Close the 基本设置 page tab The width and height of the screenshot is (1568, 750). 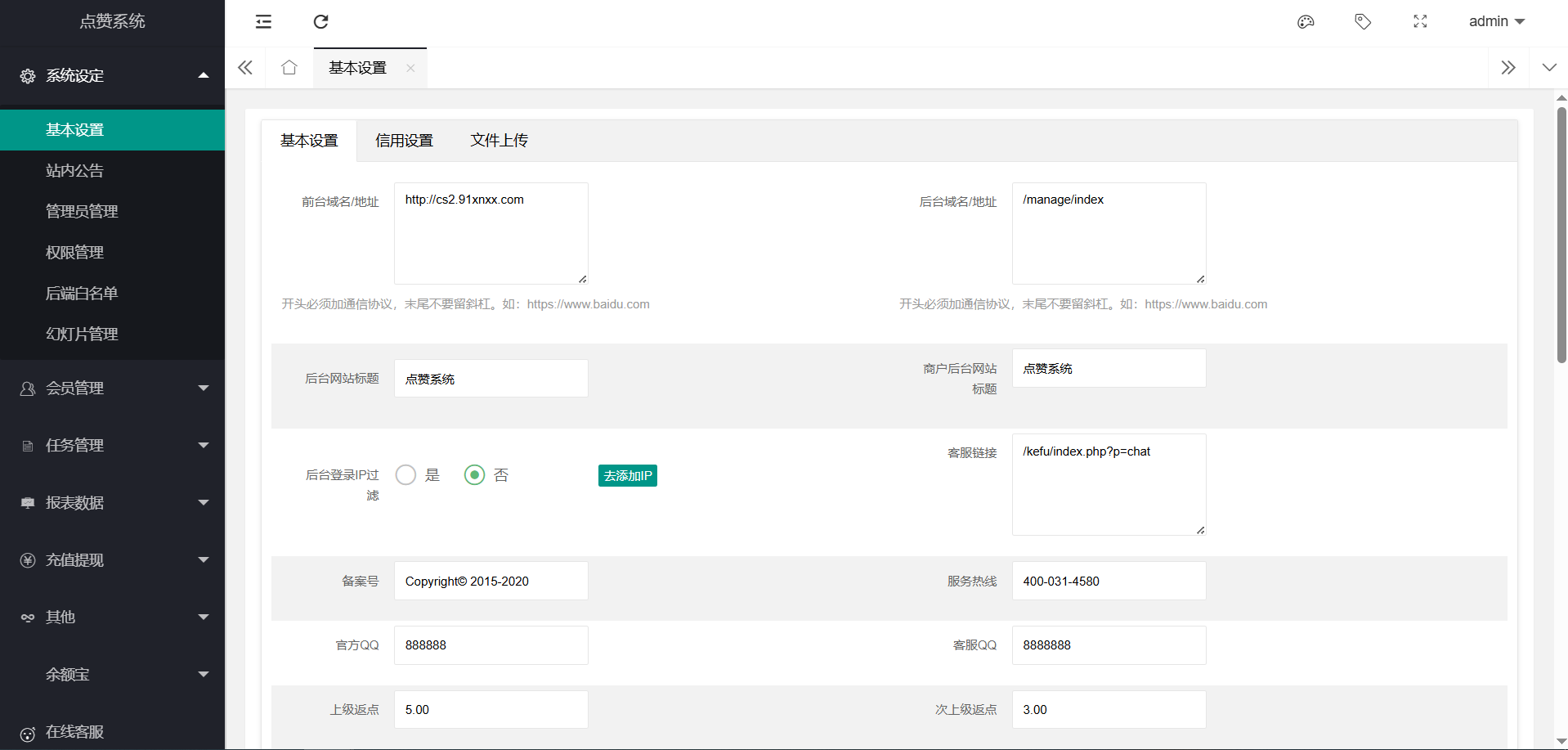410,69
